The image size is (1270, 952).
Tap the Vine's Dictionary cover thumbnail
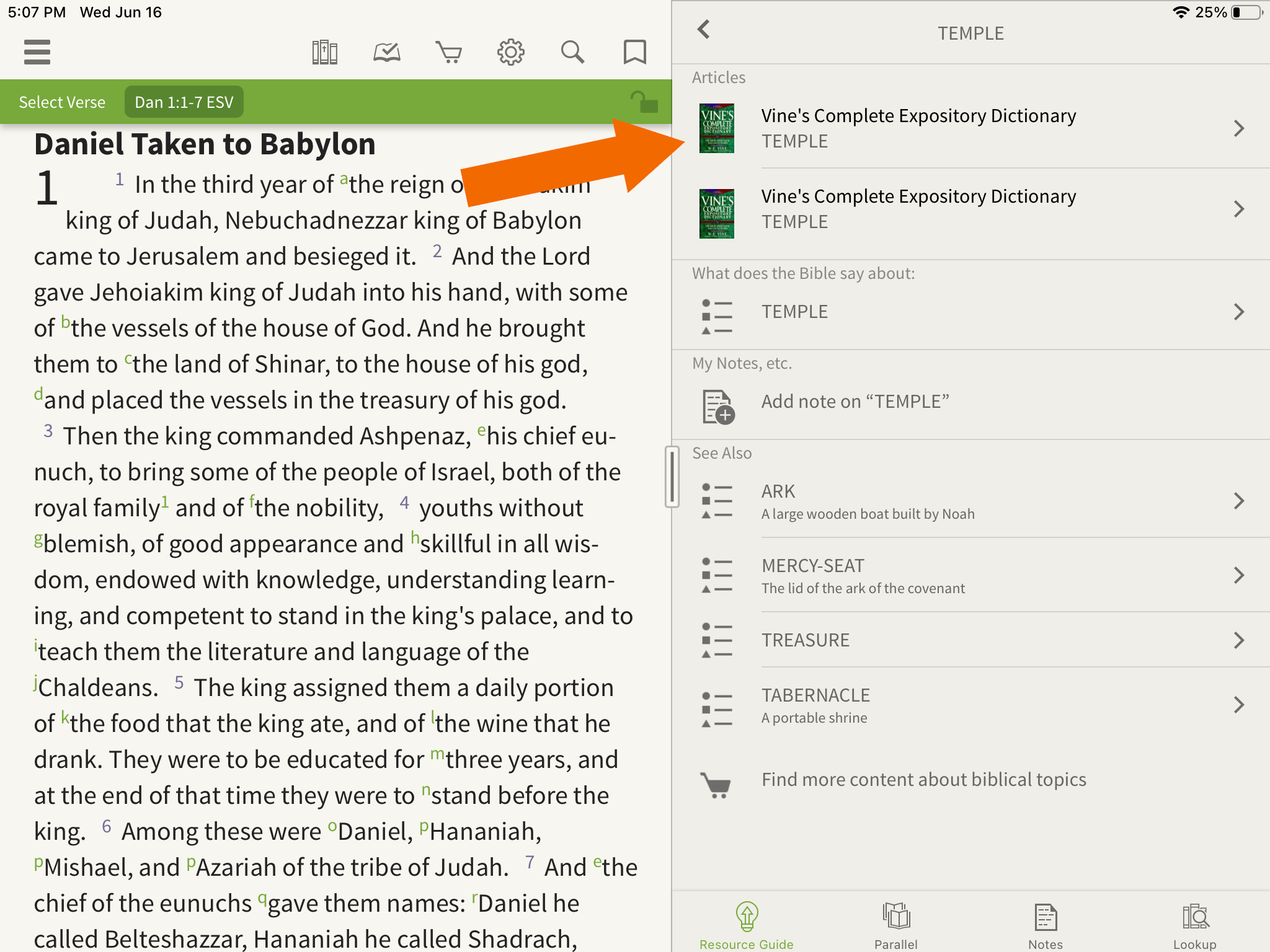[717, 128]
